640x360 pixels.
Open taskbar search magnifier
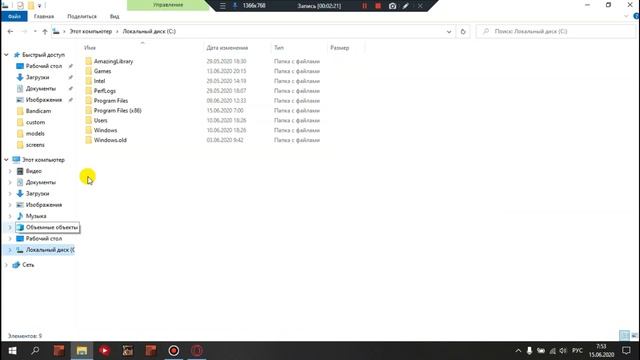point(36,351)
